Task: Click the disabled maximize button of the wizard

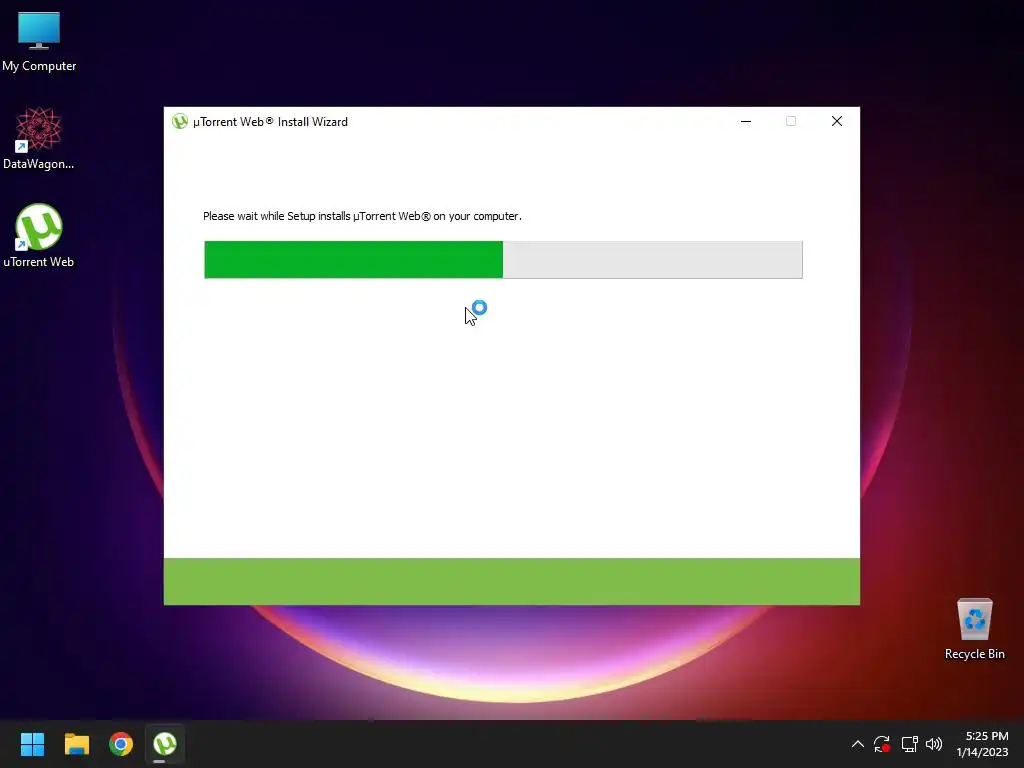Action: pyautogui.click(x=791, y=121)
